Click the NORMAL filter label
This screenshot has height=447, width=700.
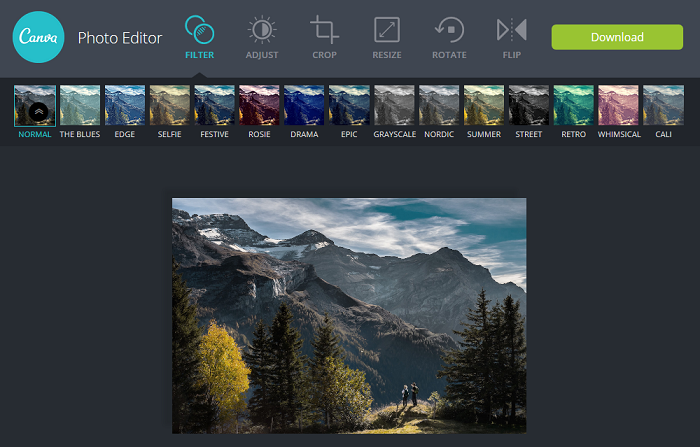[35, 134]
